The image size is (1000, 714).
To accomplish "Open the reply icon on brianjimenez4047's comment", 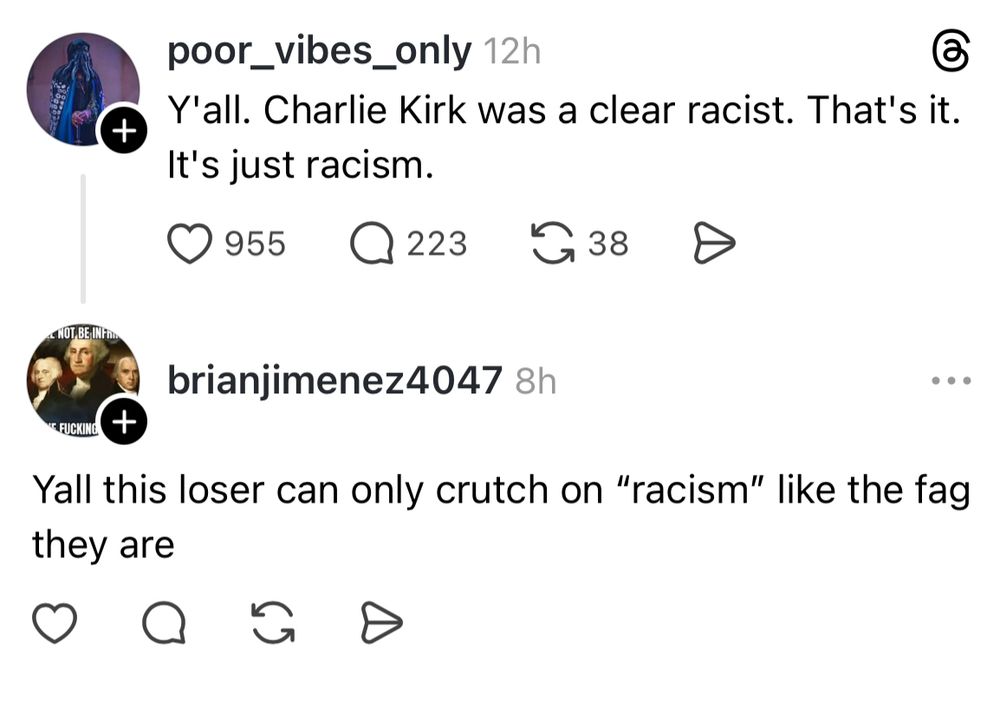I will click(166, 621).
